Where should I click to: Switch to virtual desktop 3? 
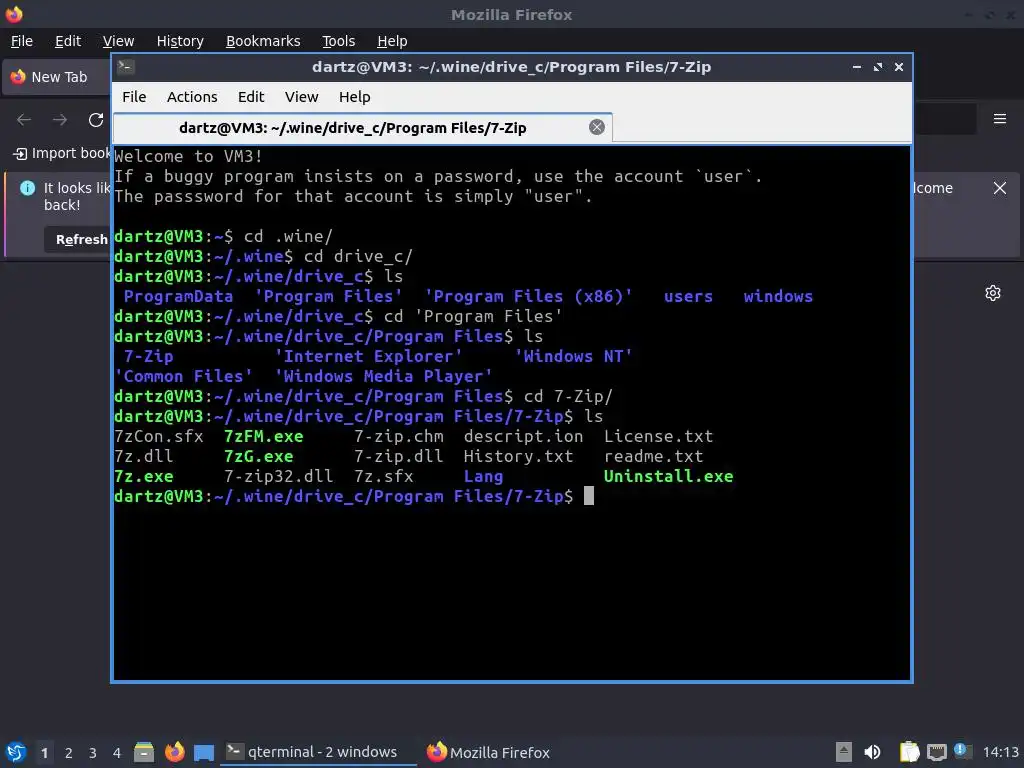tap(93, 753)
